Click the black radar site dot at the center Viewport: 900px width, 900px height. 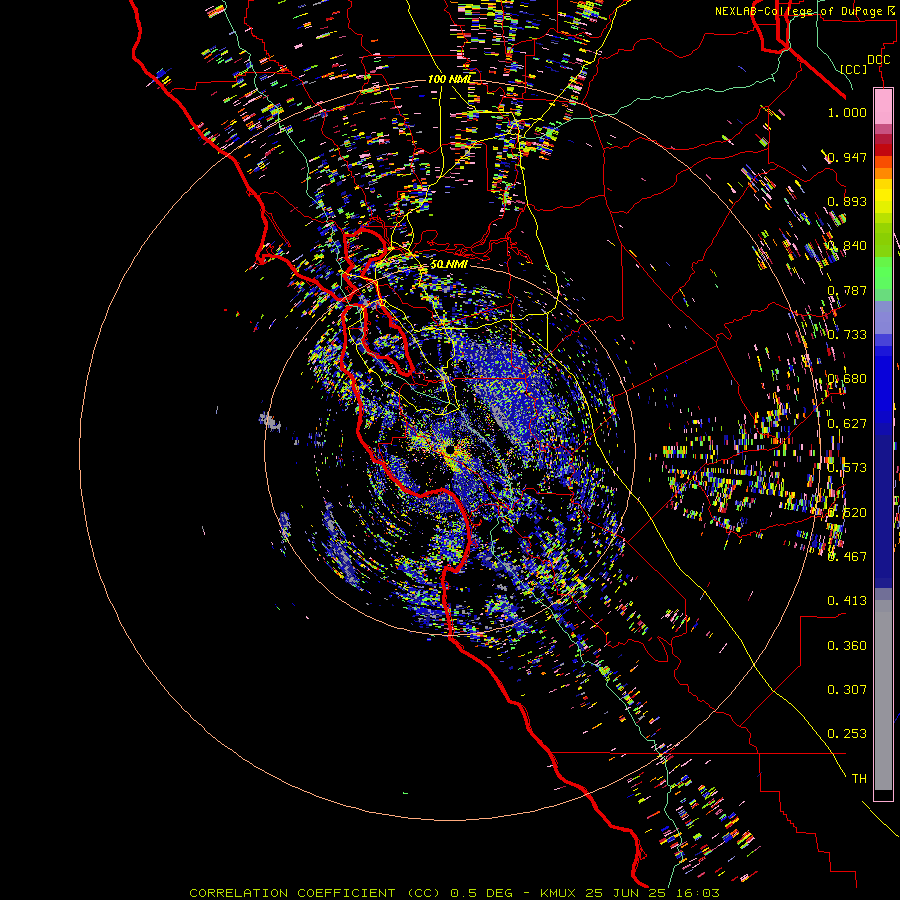[450, 449]
